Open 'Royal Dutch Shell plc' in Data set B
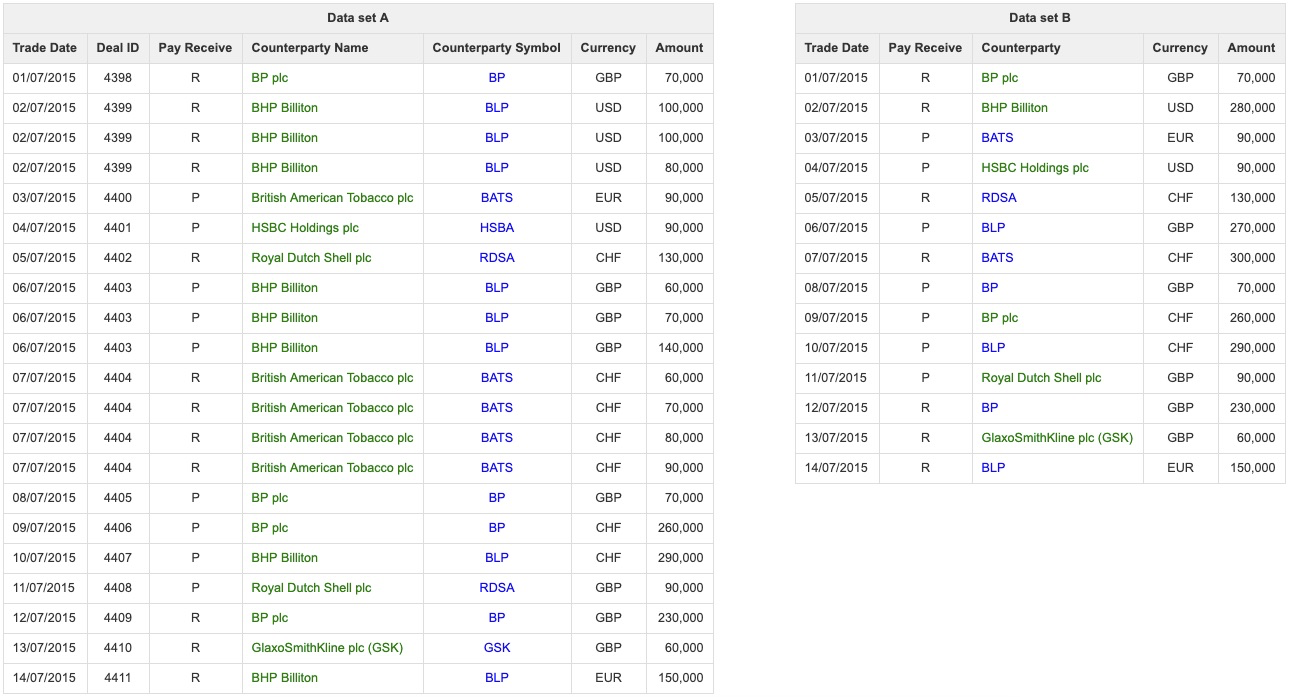The height and width of the screenshot is (697, 1291). click(1041, 378)
